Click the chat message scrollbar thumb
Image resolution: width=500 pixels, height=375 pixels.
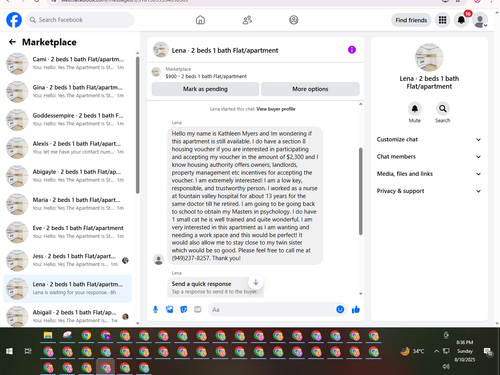tap(360, 191)
